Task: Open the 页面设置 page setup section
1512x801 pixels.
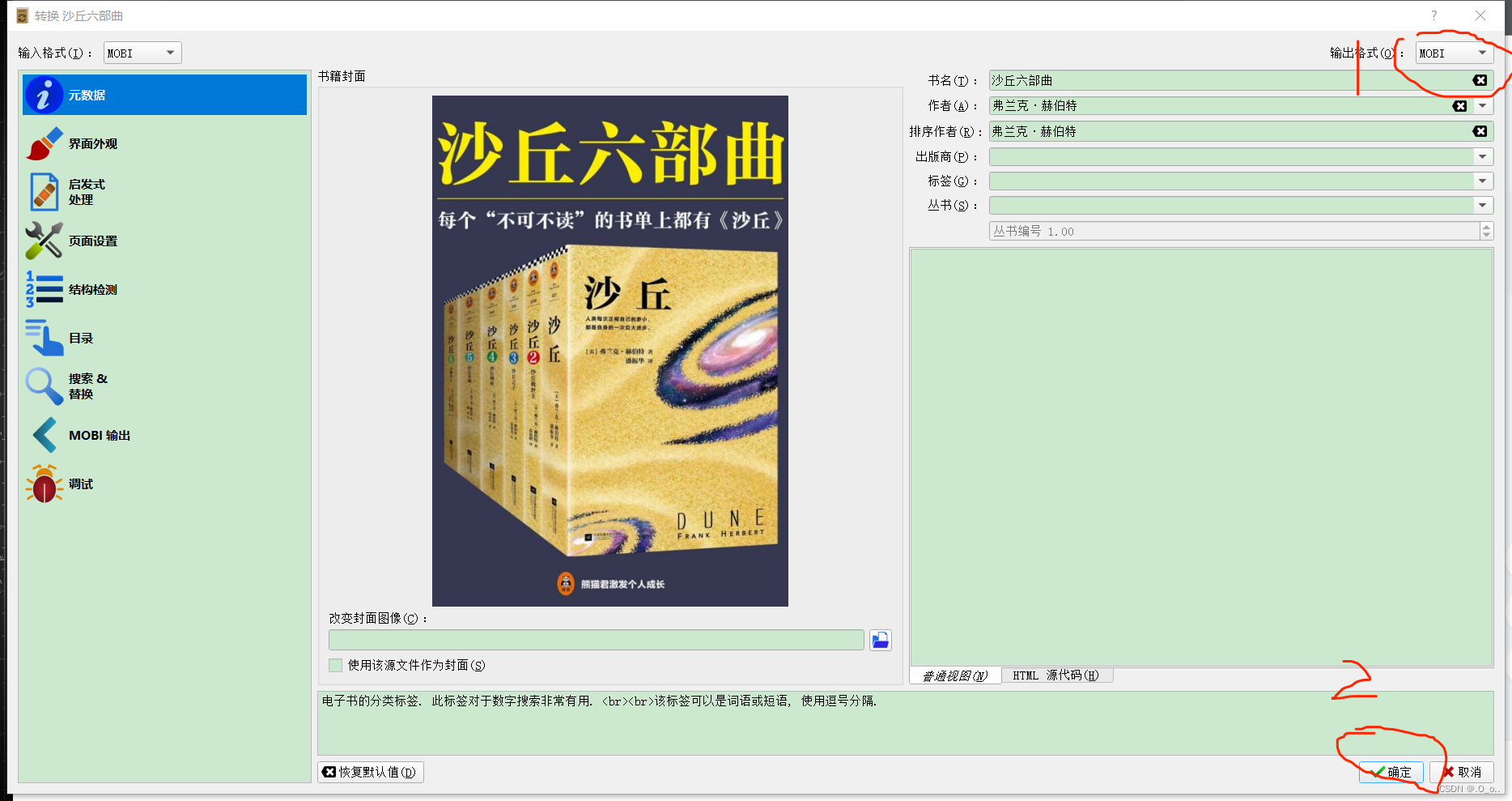Action: (x=164, y=241)
